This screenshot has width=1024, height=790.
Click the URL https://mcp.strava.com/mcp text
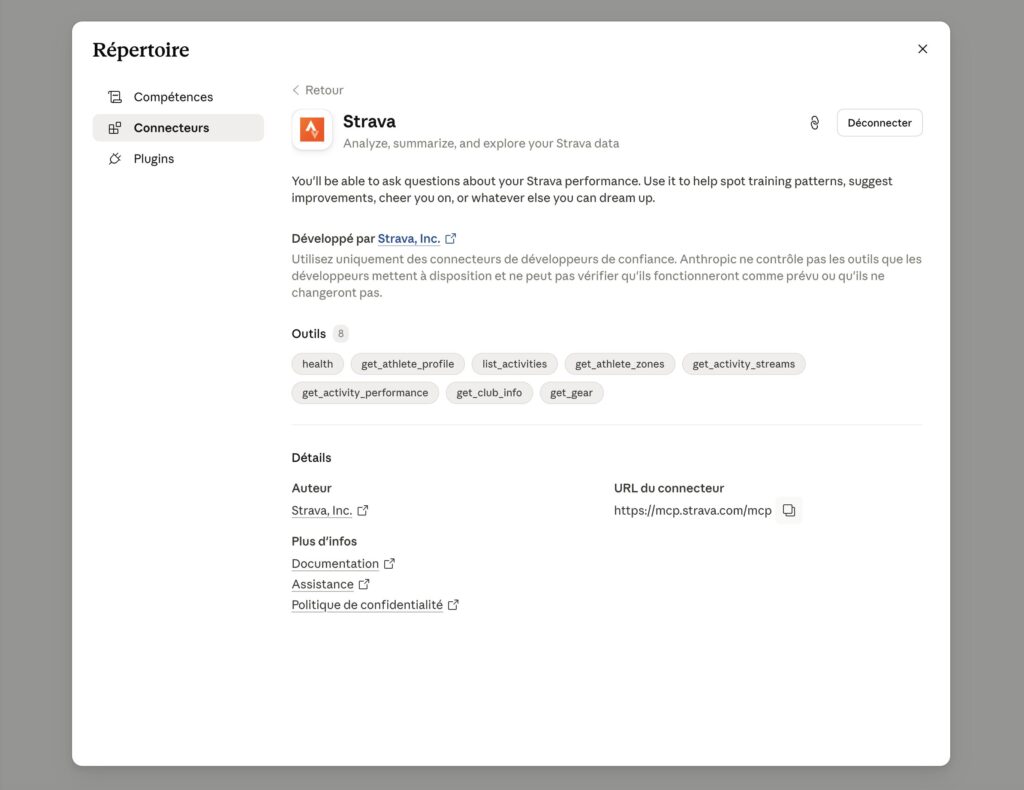tap(692, 511)
